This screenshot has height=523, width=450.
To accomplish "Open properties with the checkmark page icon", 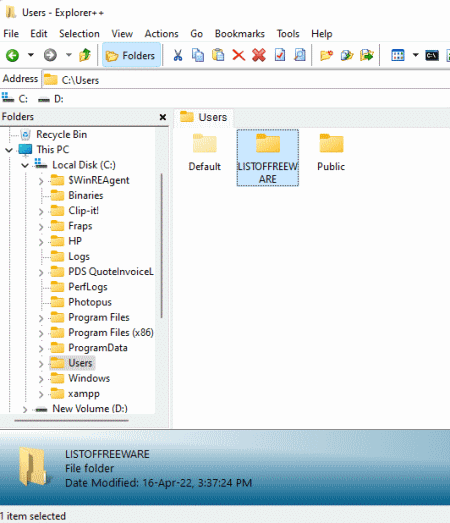I will pos(280,55).
